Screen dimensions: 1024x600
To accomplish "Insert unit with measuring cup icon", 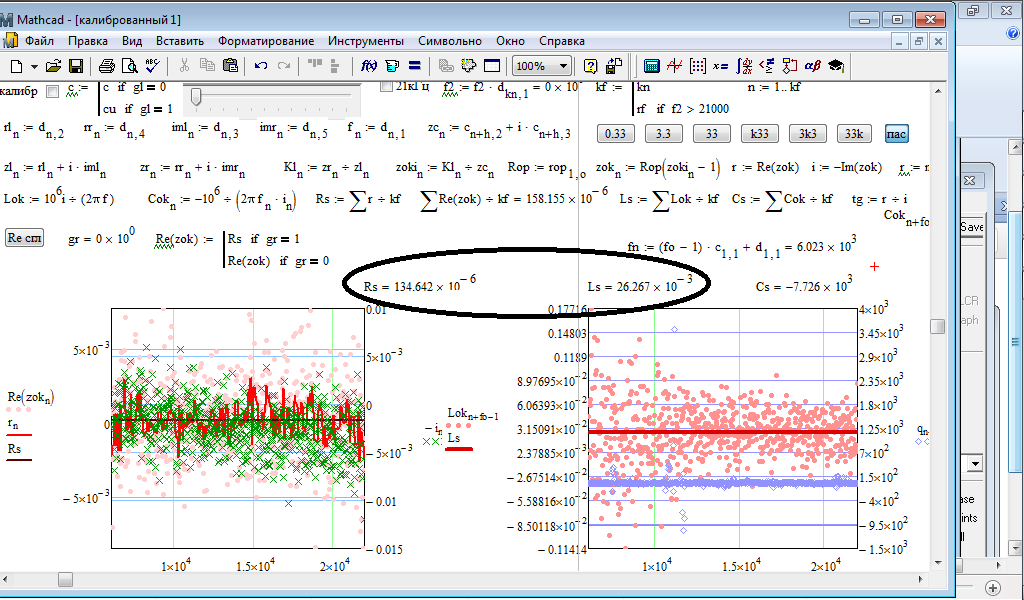I will click(x=392, y=66).
